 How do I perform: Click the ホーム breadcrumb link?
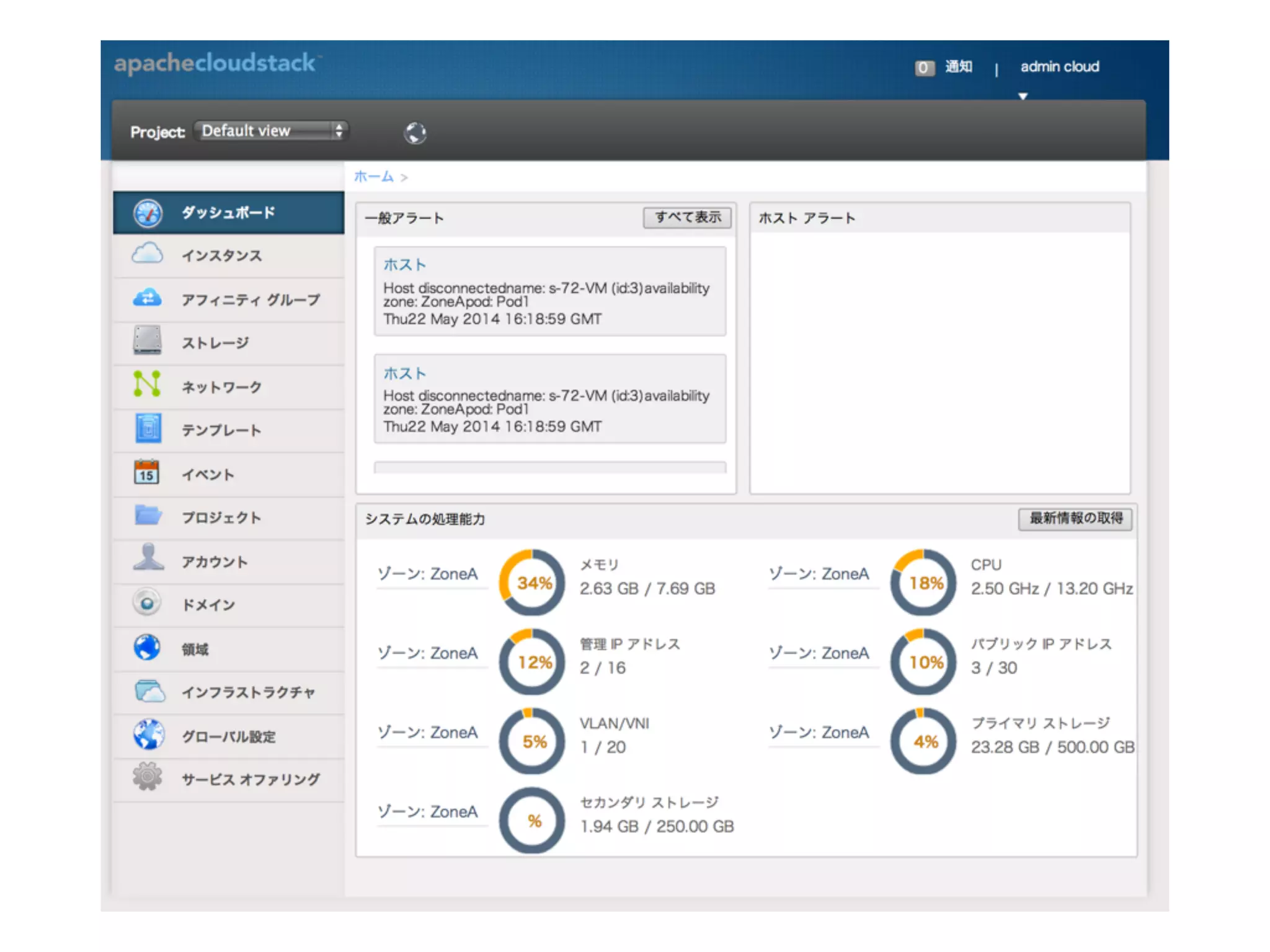[373, 177]
